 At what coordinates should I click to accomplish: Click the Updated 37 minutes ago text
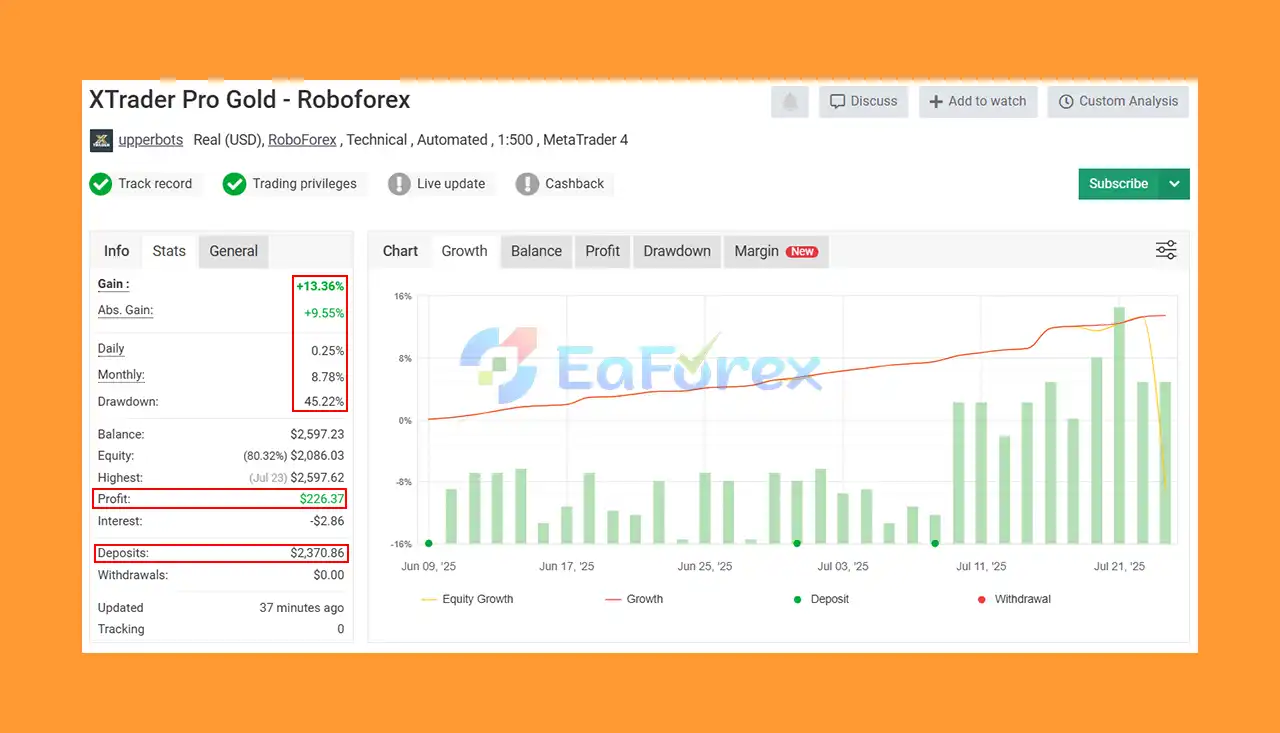click(x=302, y=608)
